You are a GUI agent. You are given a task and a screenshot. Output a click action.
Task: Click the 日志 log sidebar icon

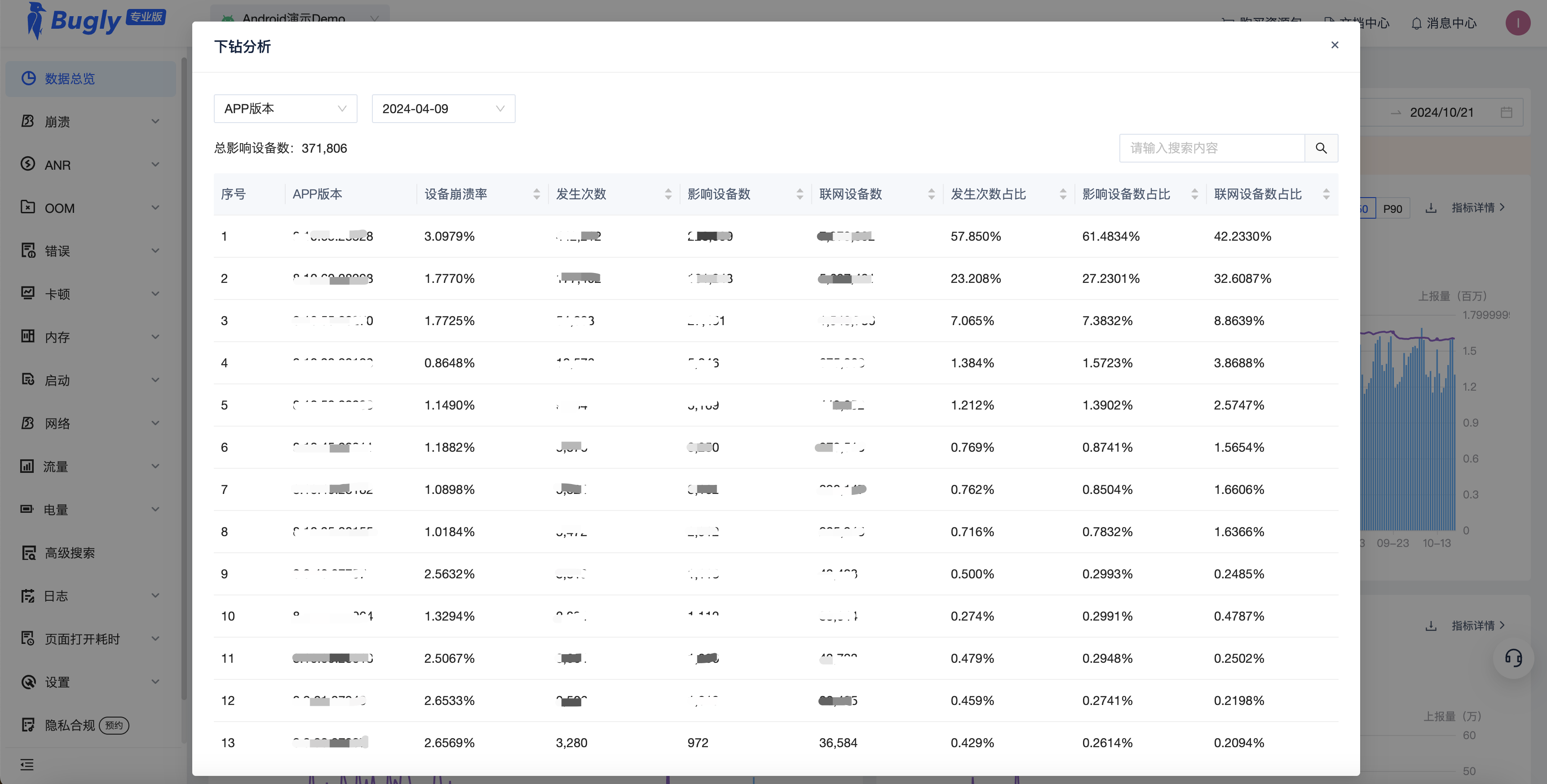[28, 595]
